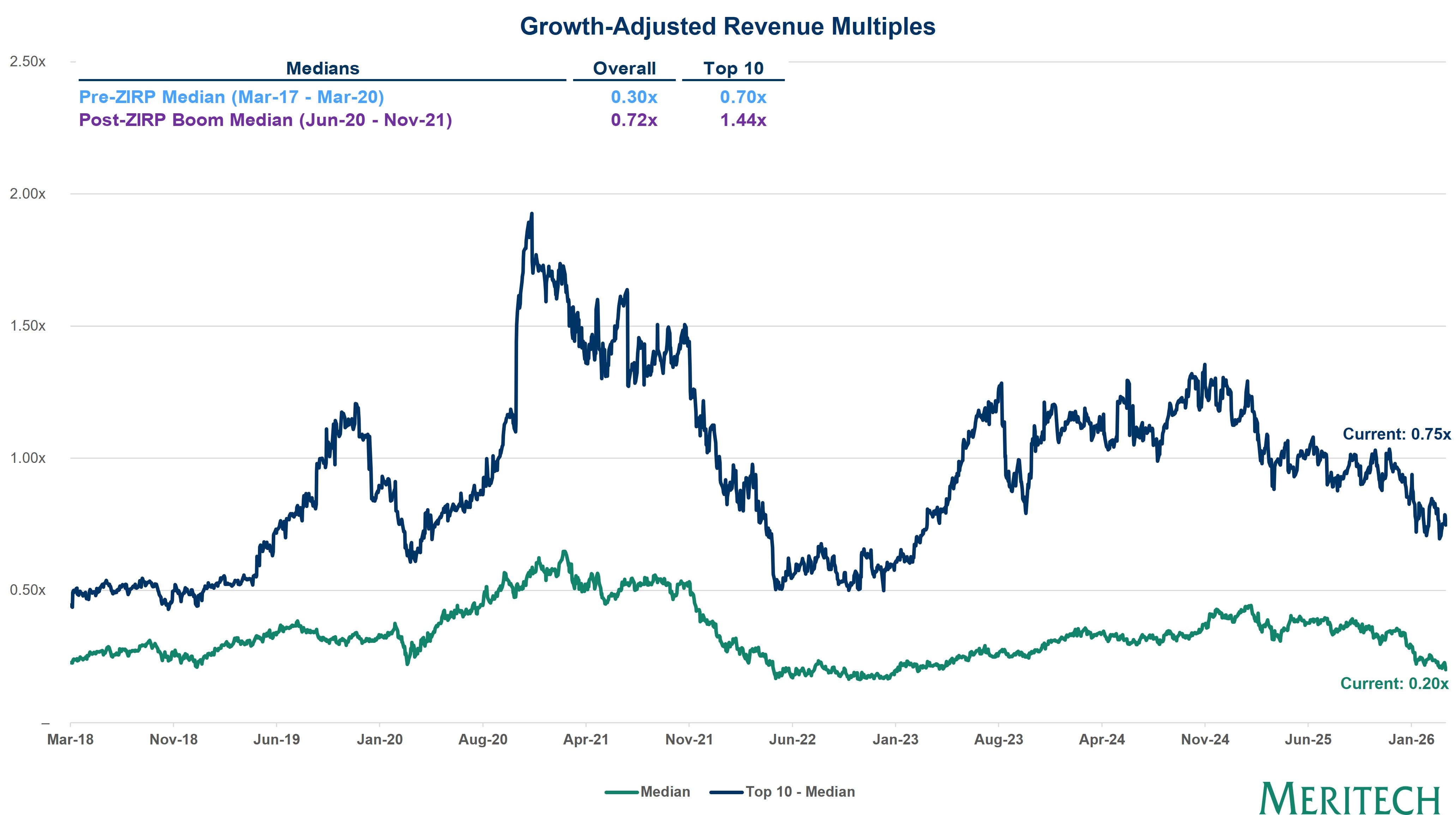Click the Jan-26 x-axis label
This screenshot has width=1456, height=815.
click(1411, 739)
